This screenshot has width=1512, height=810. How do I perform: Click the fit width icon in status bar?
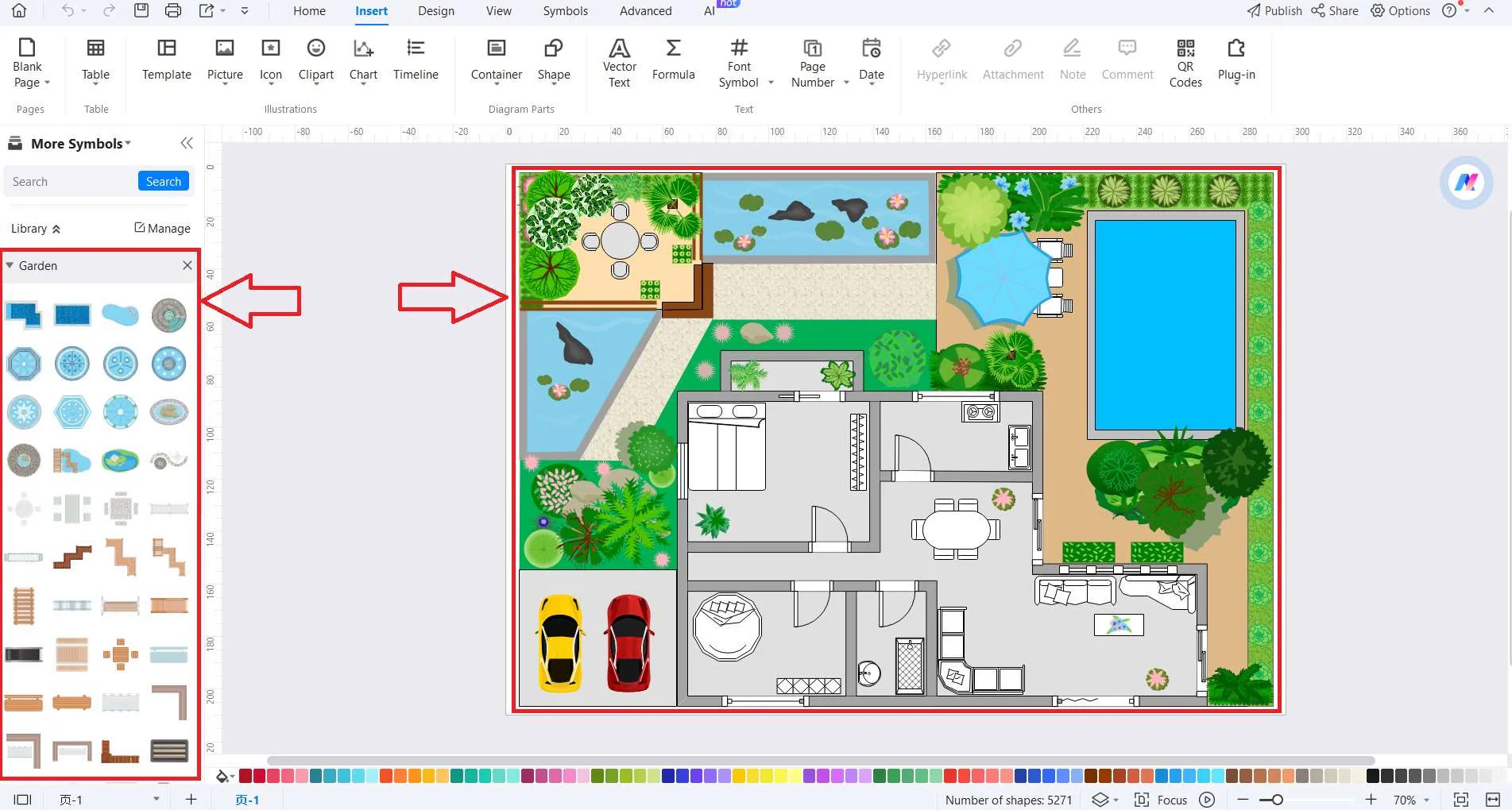click(x=1492, y=800)
